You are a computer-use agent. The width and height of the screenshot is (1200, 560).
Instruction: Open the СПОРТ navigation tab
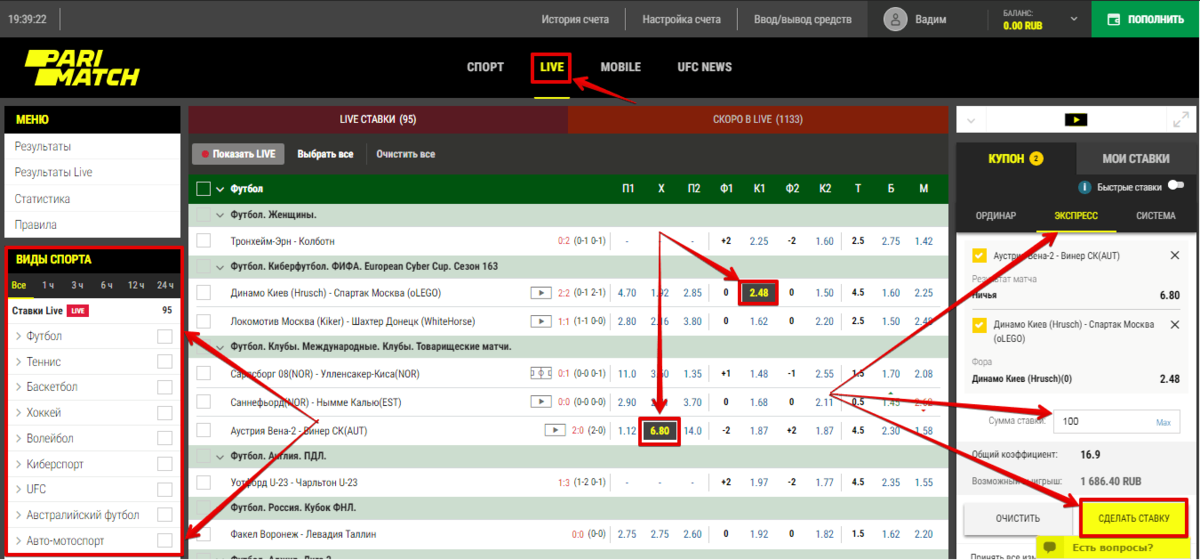(x=485, y=67)
